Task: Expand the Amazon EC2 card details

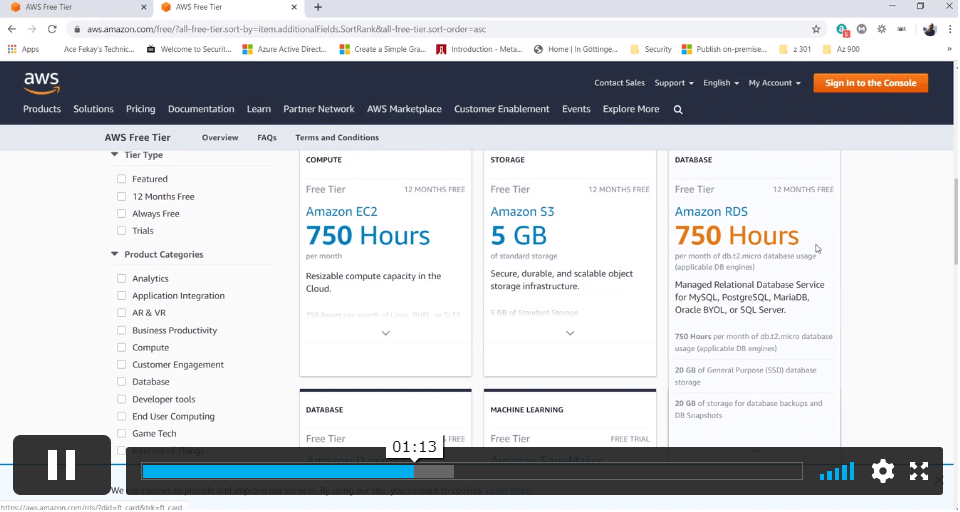Action: pos(386,333)
